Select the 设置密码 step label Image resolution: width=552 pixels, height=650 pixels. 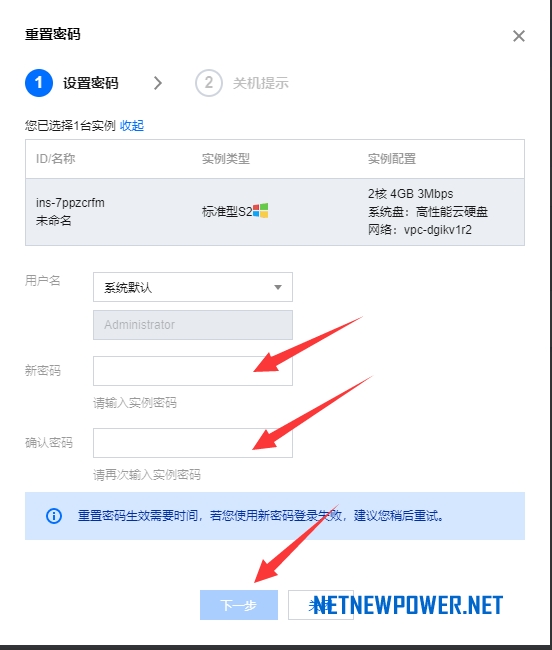[x=91, y=83]
